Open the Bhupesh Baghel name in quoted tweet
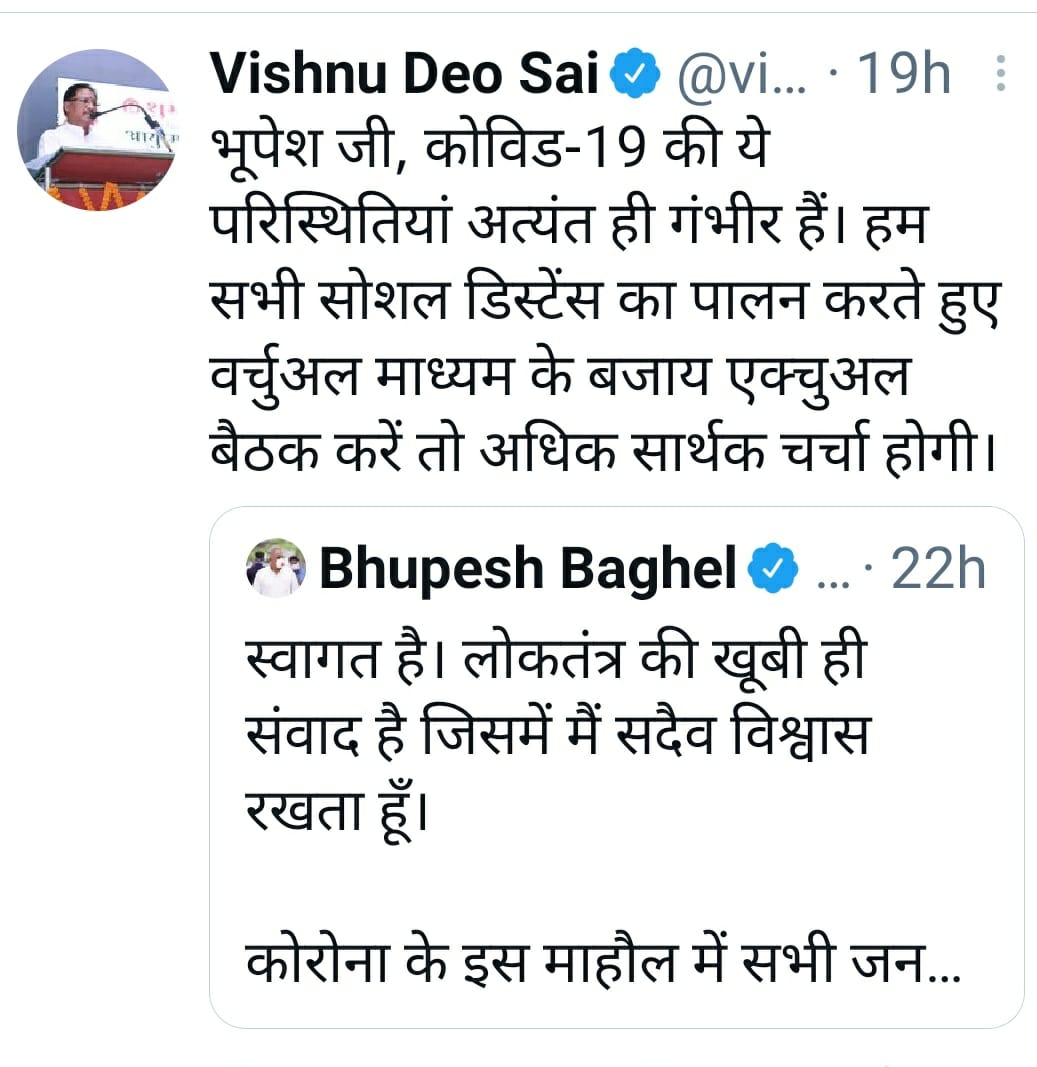 [x=527, y=569]
